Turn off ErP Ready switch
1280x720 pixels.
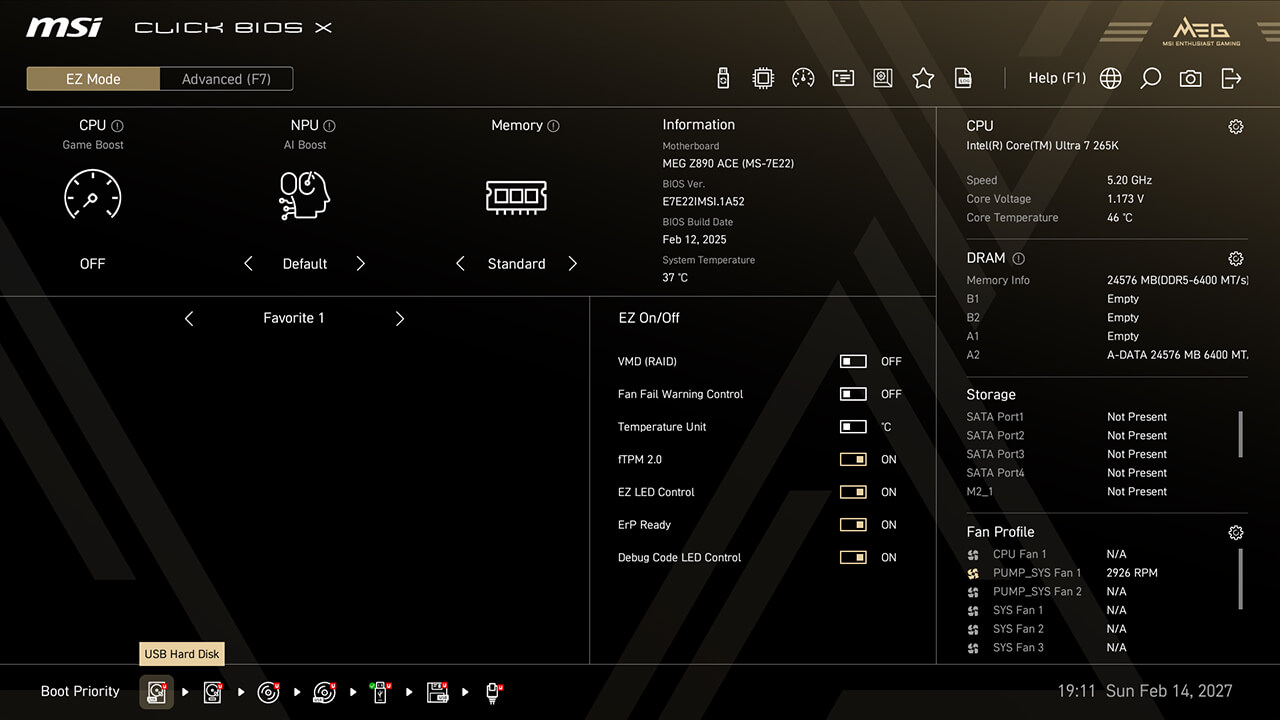pos(853,525)
